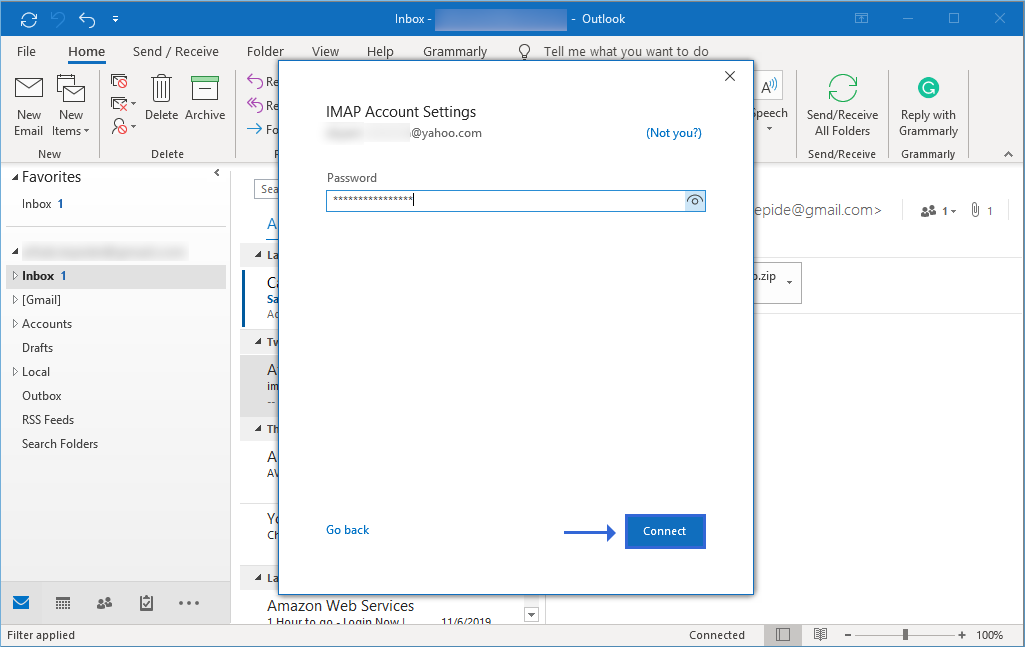Open the Junk dropdown icon
Screen dimensions: 1025x647
[x=124, y=125]
